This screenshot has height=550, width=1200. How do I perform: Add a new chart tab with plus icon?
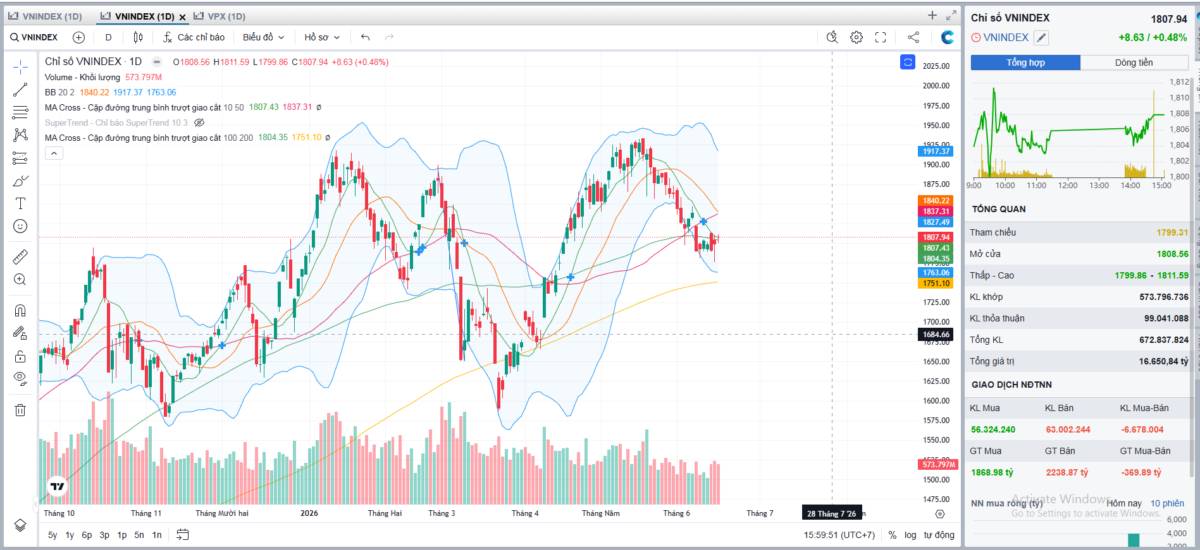pos(932,15)
